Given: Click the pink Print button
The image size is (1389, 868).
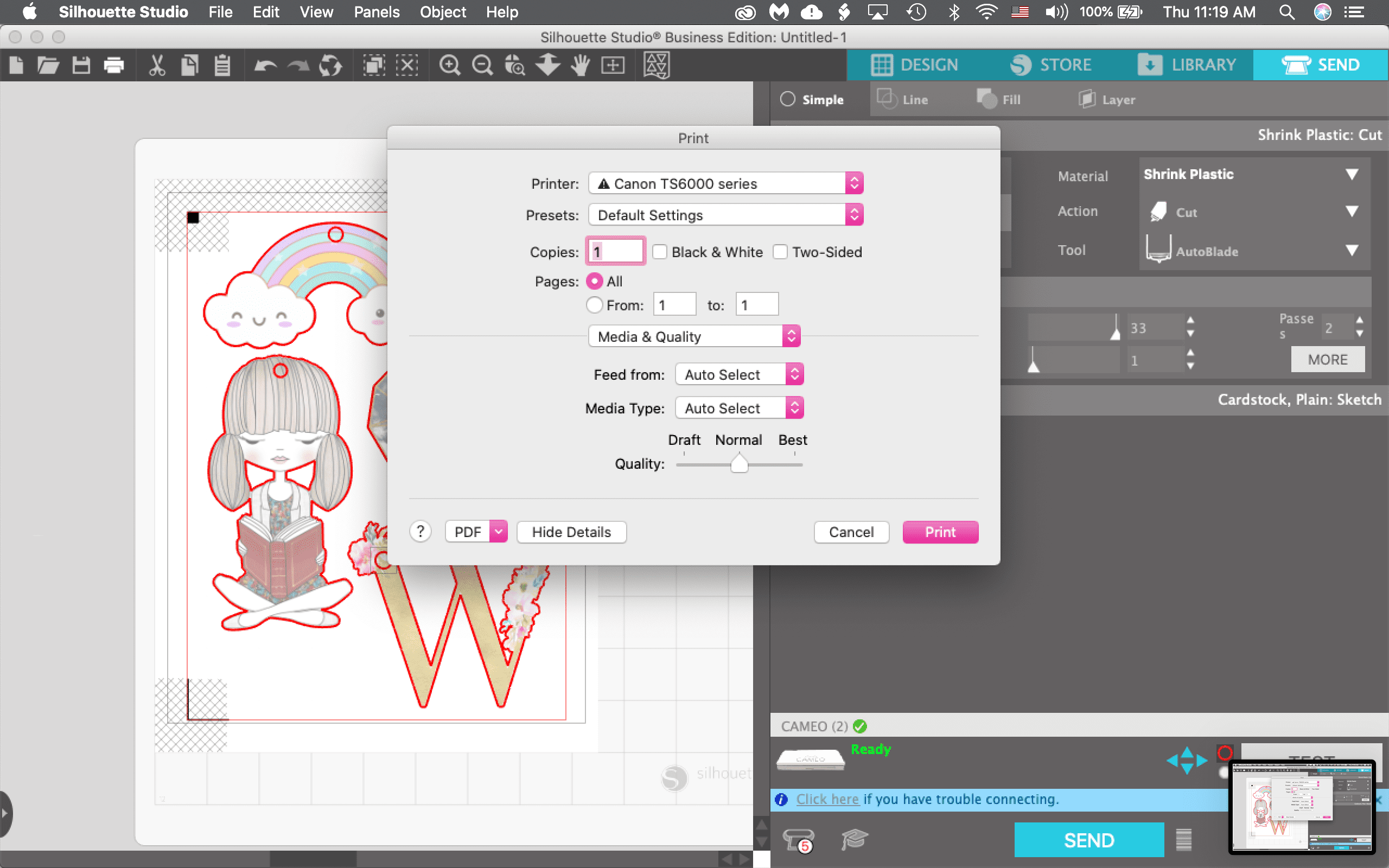Looking at the screenshot, I should pyautogui.click(x=940, y=532).
